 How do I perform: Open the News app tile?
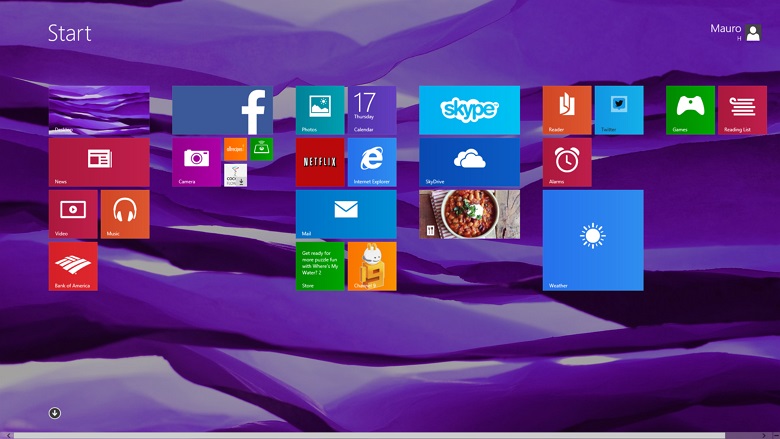[x=99, y=162]
